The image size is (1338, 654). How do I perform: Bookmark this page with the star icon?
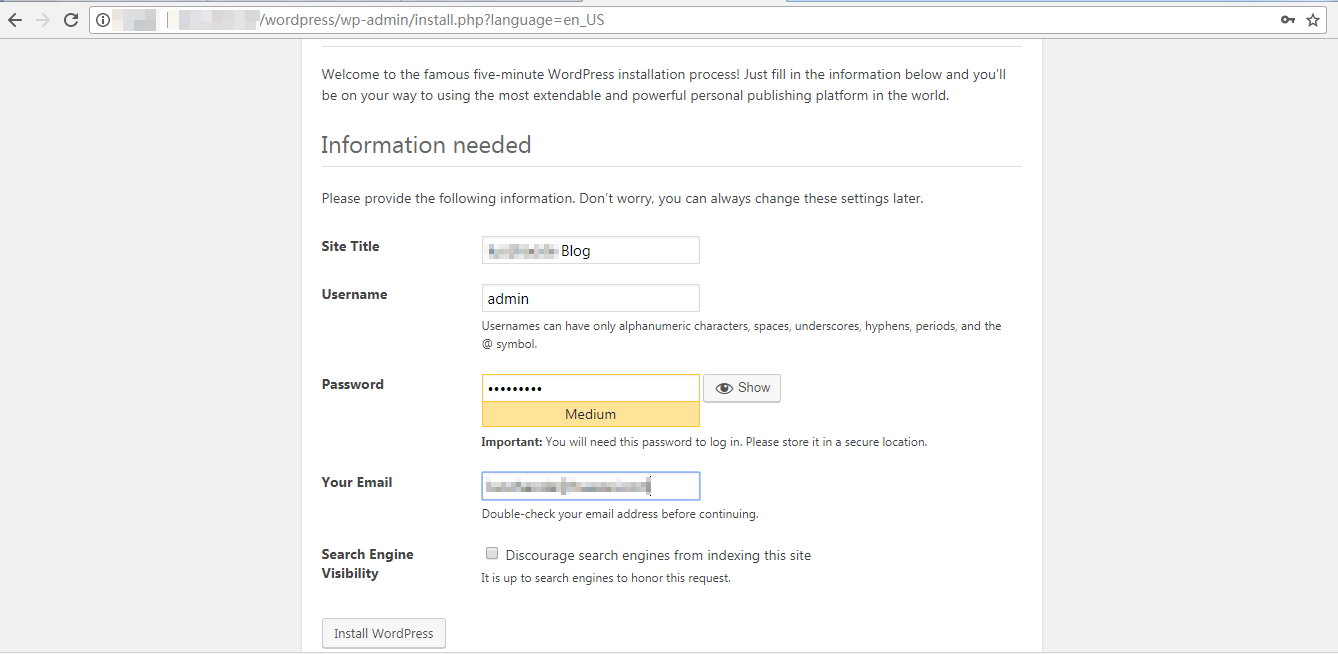click(x=1313, y=20)
